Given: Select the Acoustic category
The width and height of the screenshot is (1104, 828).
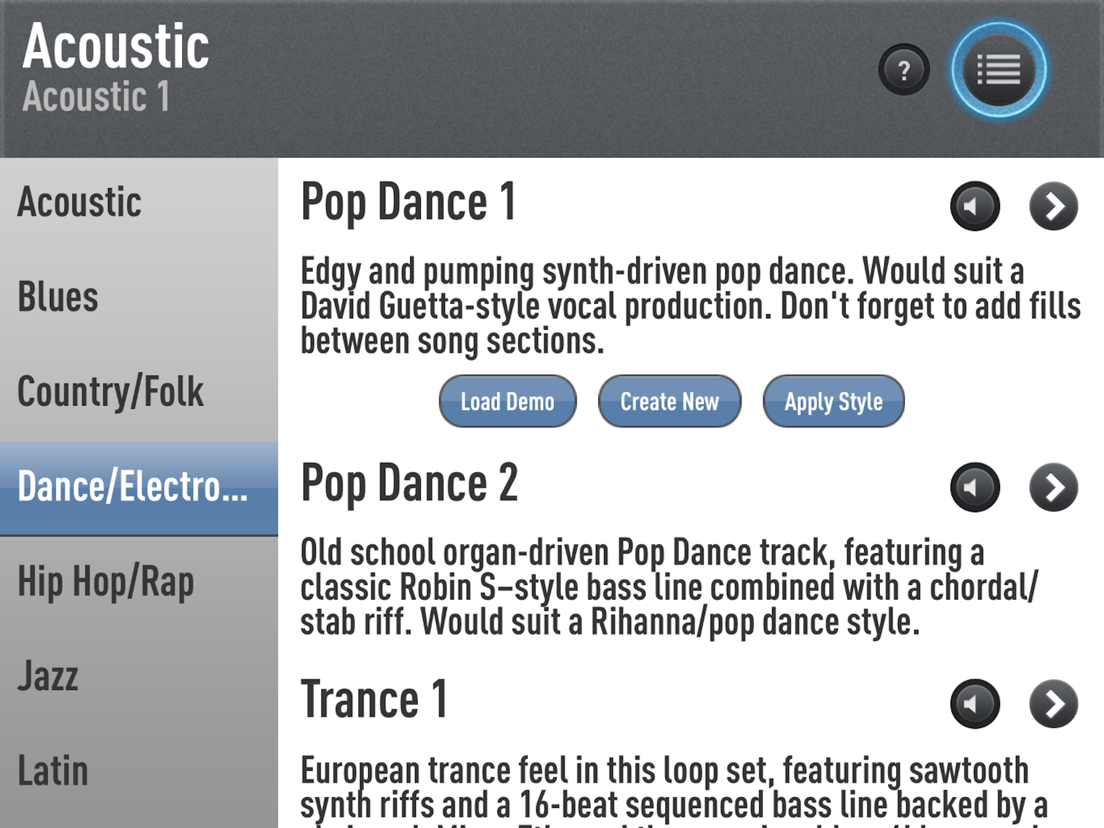Looking at the screenshot, I should pyautogui.click(x=139, y=203).
